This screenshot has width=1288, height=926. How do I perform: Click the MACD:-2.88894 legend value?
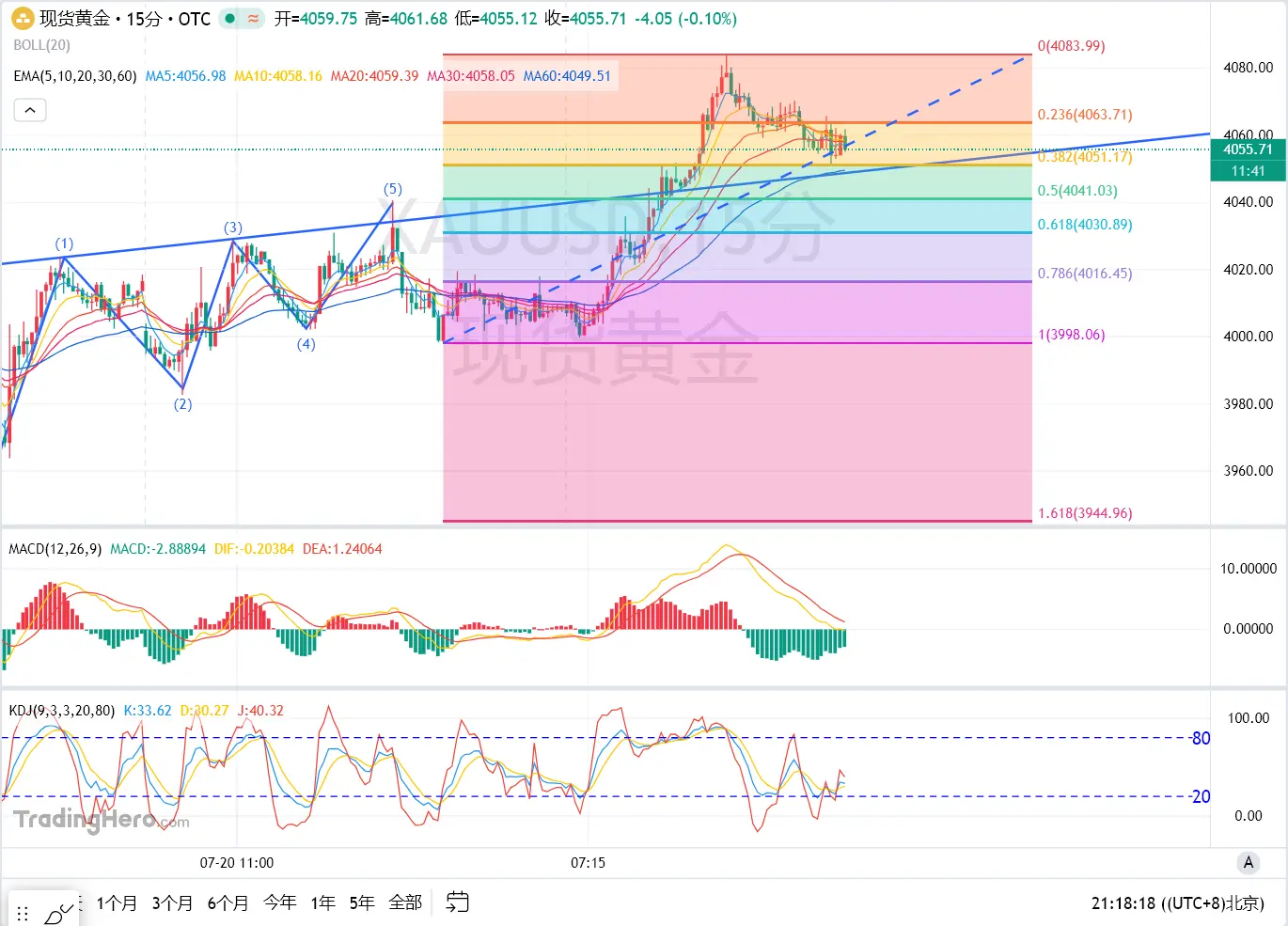158,549
